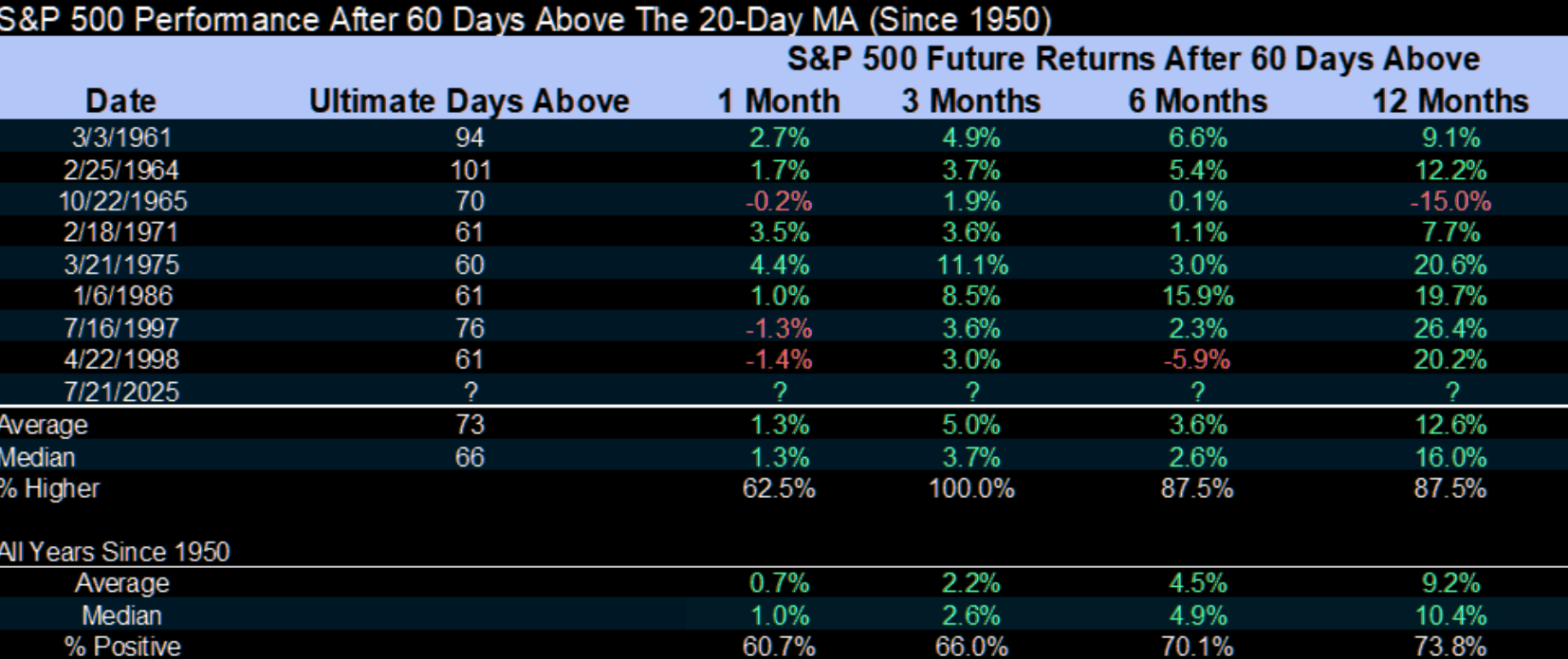Click the red -15.0% 12-month value
The width and height of the screenshot is (1568, 659).
(1449, 201)
